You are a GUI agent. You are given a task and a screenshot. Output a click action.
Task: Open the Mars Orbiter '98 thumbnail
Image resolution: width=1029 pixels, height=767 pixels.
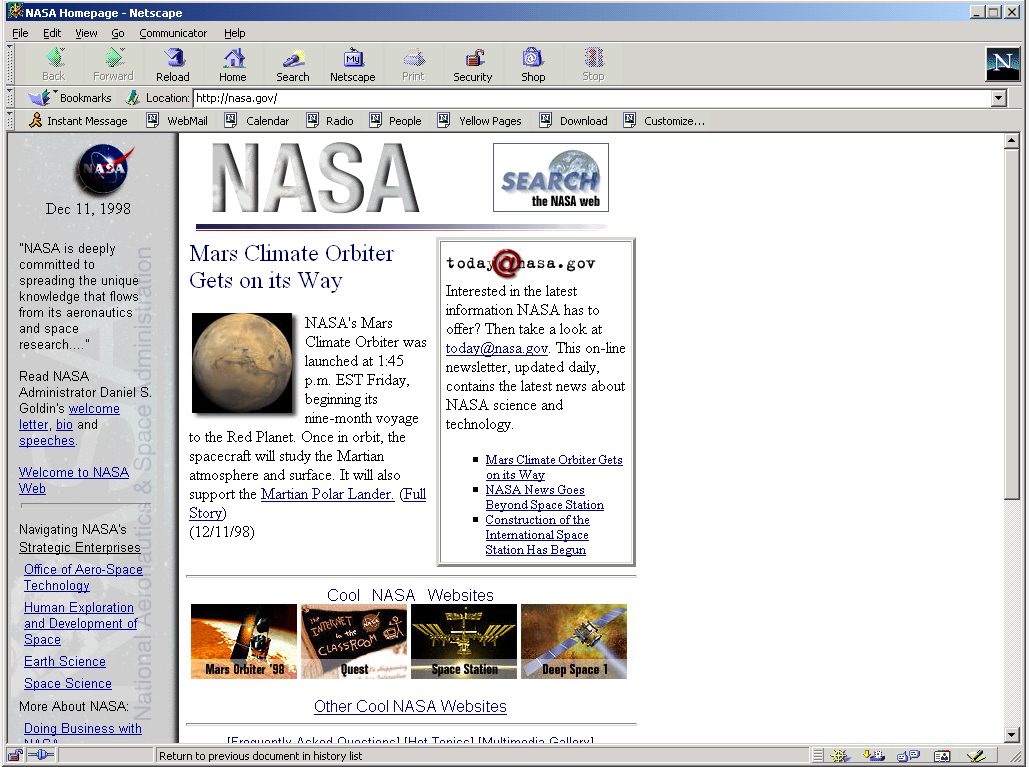243,641
